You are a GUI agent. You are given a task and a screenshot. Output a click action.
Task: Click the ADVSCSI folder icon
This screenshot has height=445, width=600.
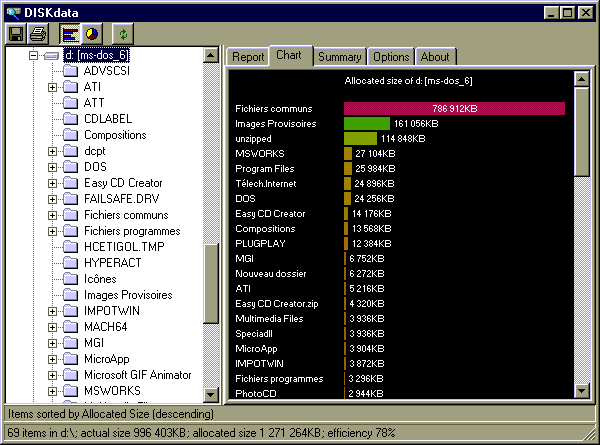[70, 71]
